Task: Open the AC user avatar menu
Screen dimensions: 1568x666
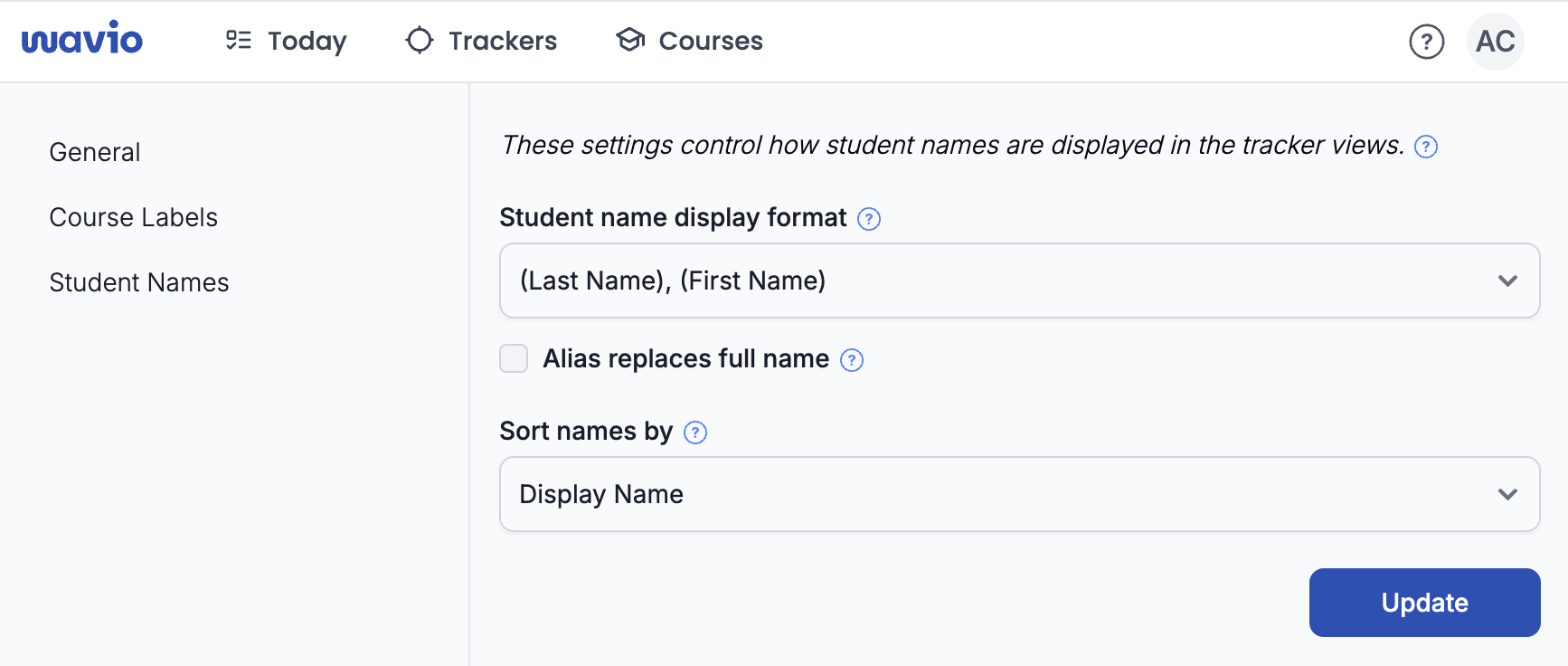Action: tap(1495, 42)
